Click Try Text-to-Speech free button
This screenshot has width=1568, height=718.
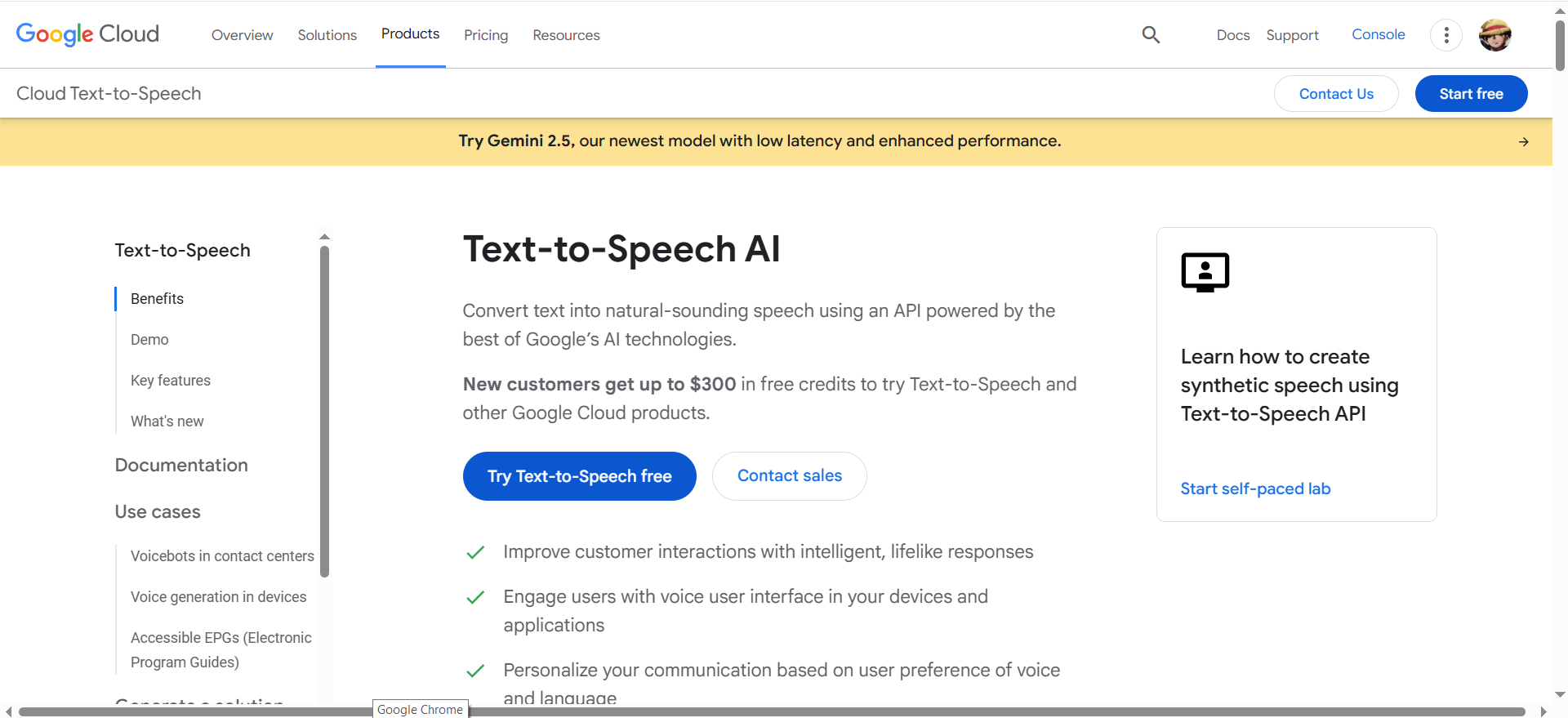click(580, 476)
